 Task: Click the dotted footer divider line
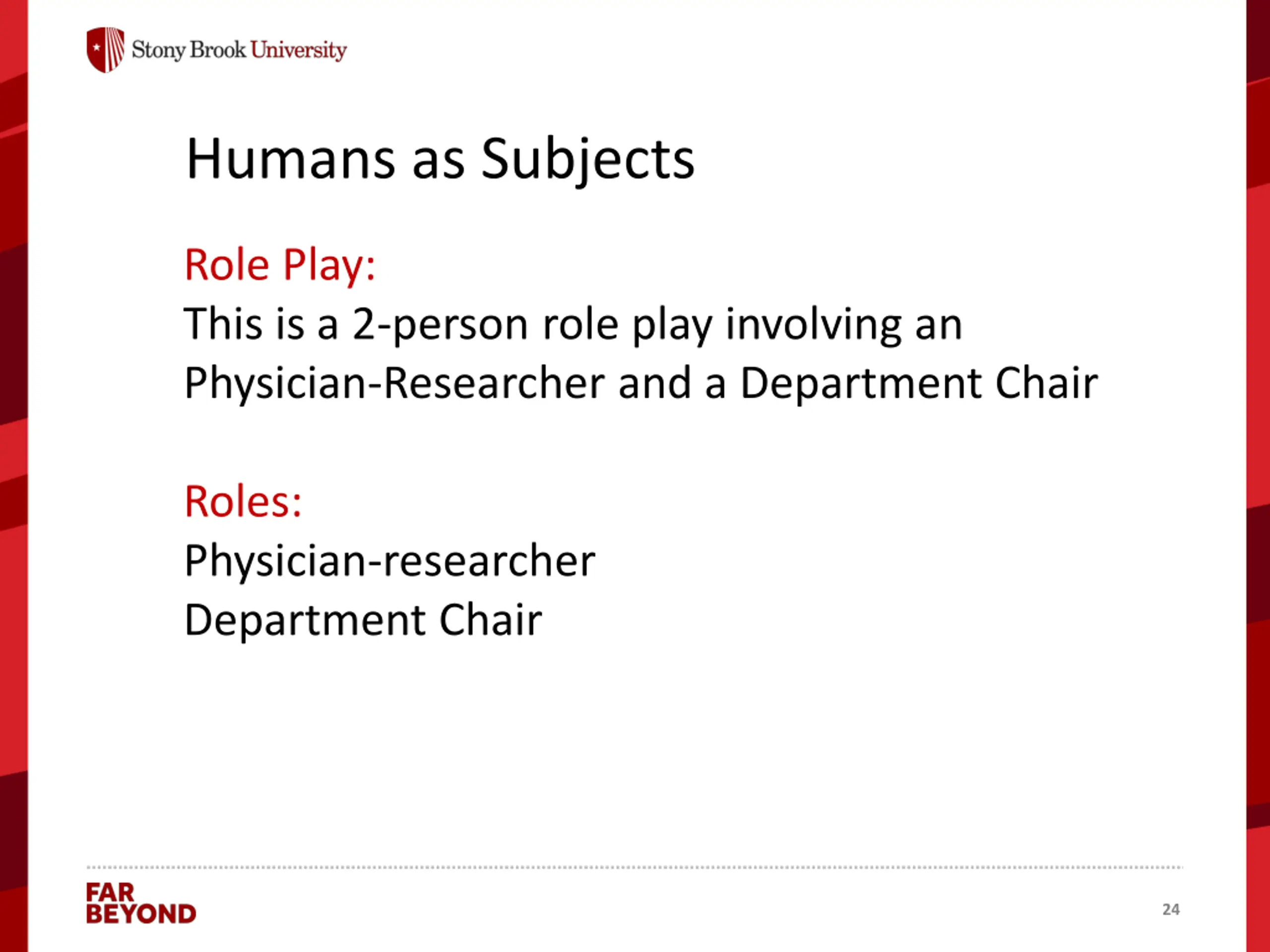(635, 867)
